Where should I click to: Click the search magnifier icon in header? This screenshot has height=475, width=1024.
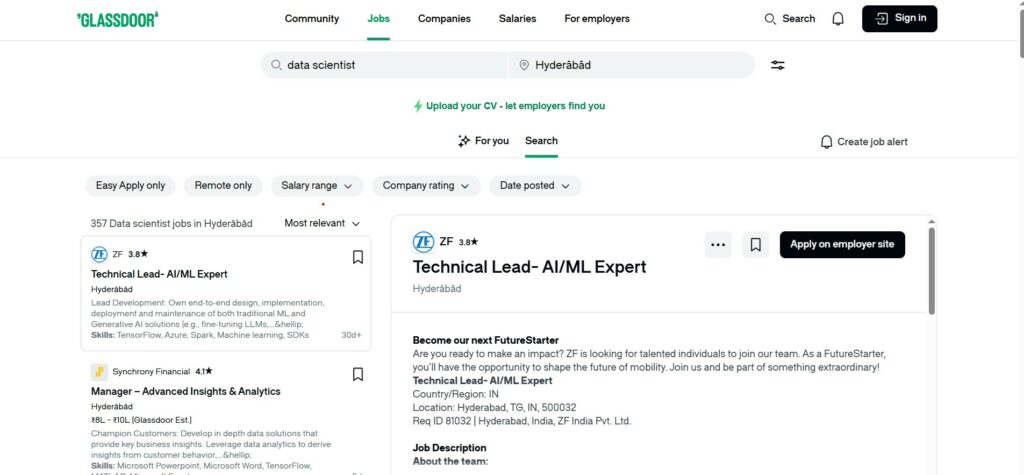(771, 19)
